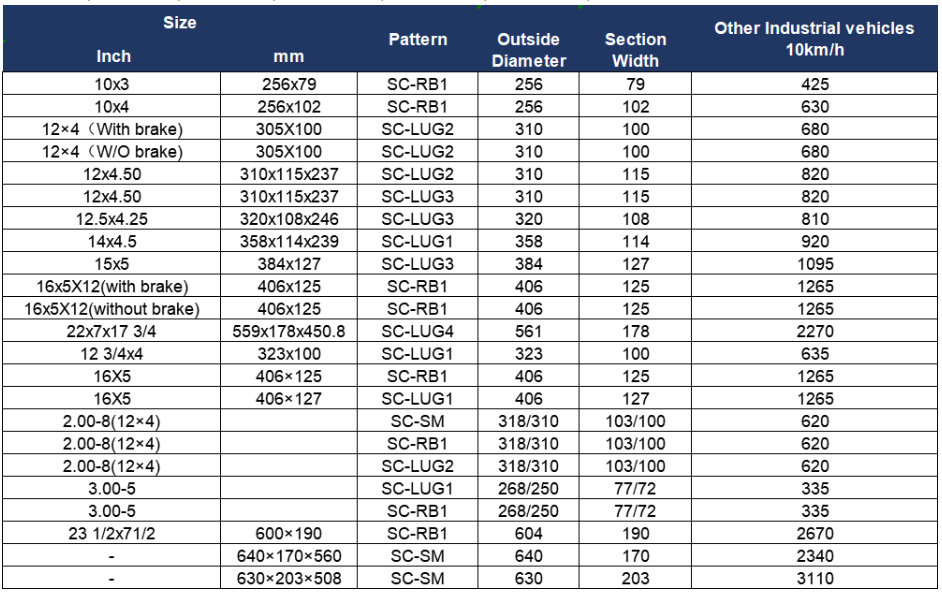
Task: Click the Pattern column header
Action: click(x=418, y=40)
